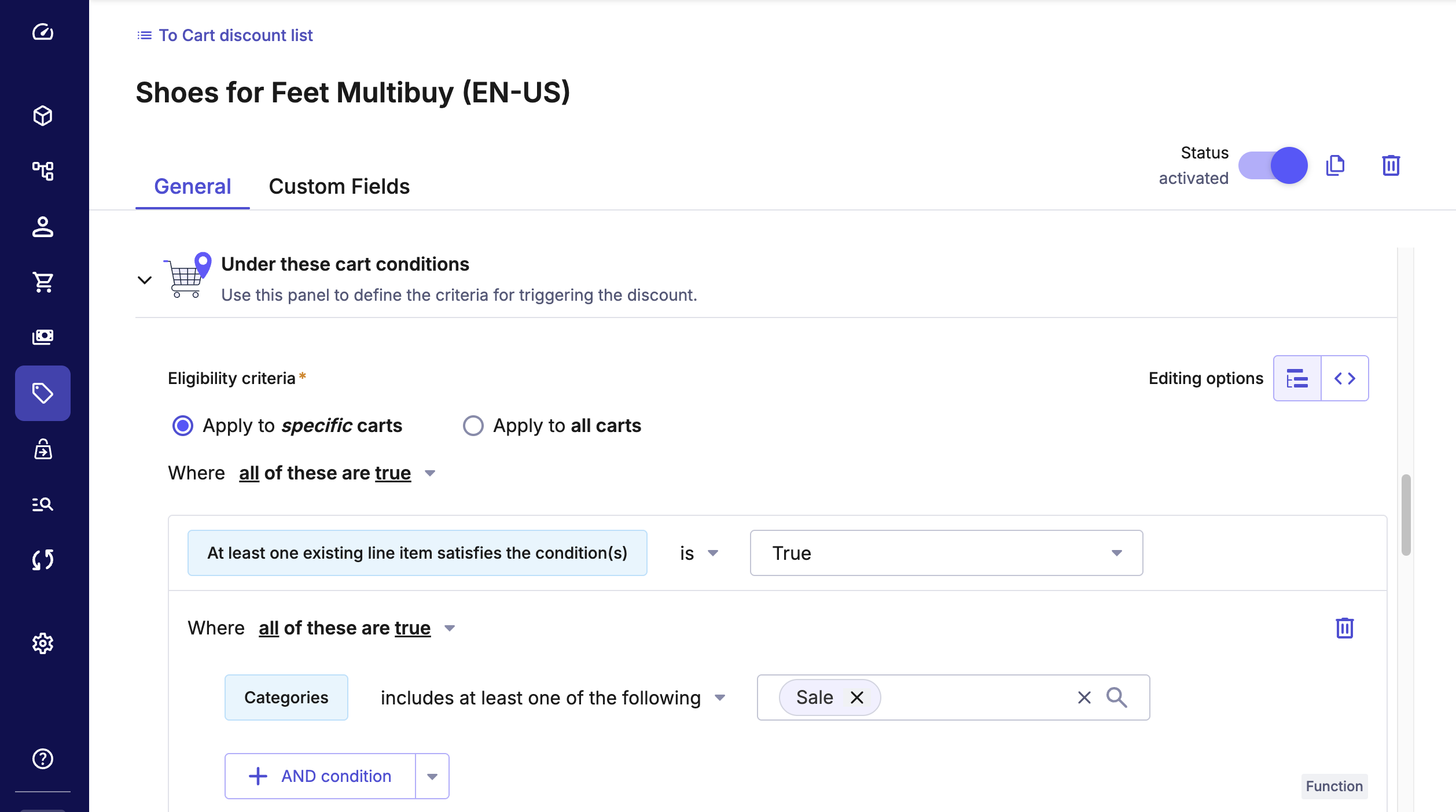
Task: Switch to code editor view icon
Action: point(1344,378)
